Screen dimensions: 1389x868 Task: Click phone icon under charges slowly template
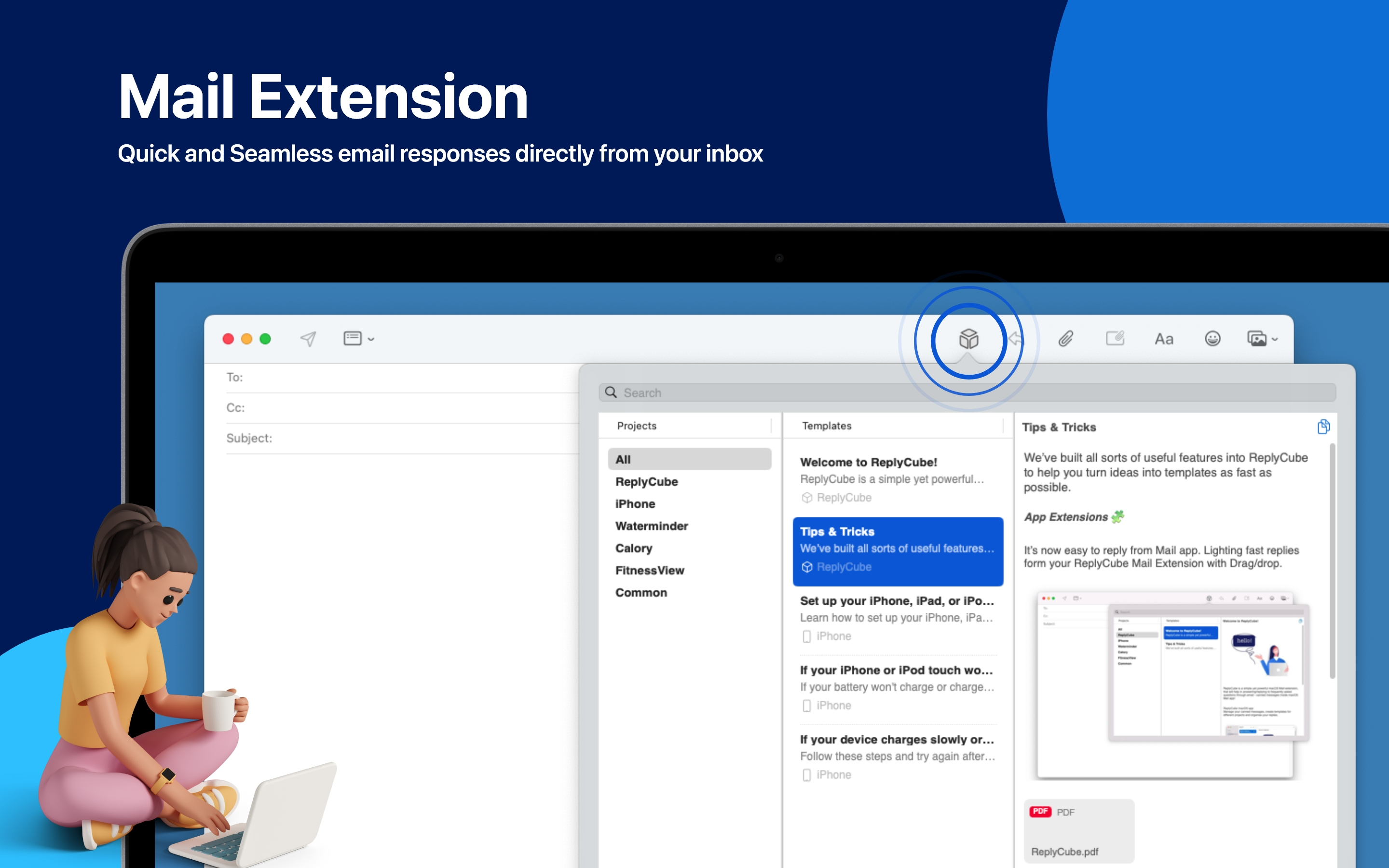point(806,775)
